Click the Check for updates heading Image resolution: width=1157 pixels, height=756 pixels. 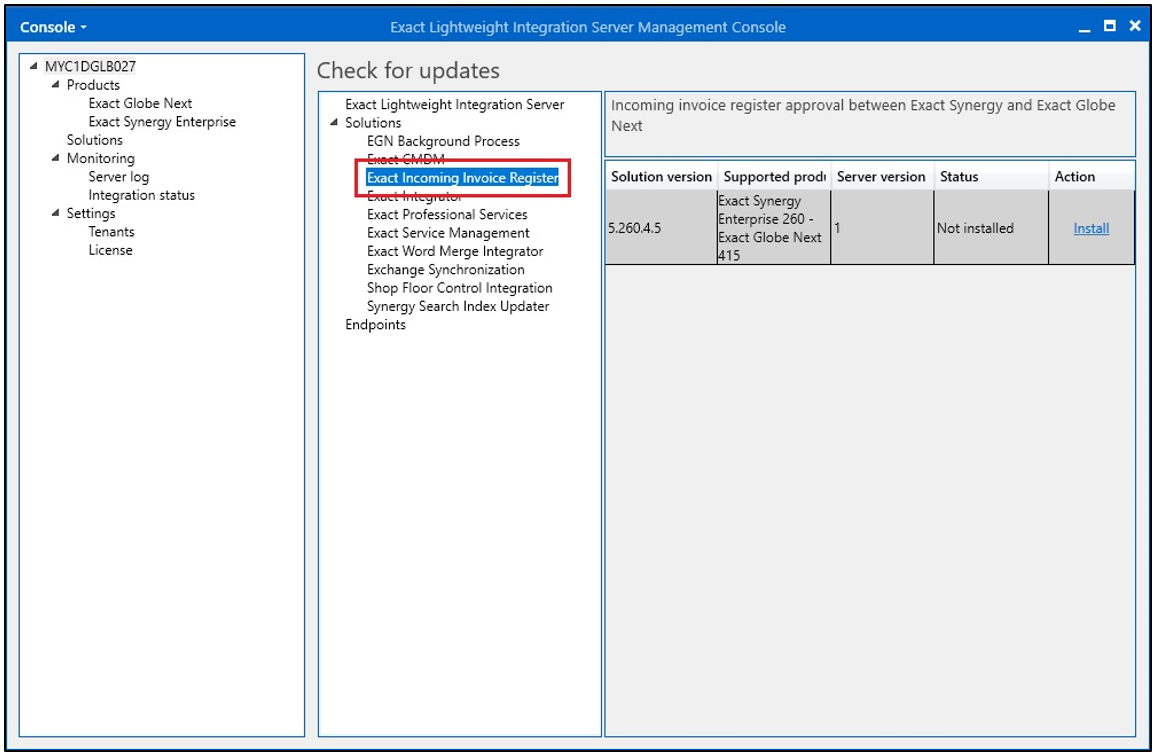coord(408,71)
